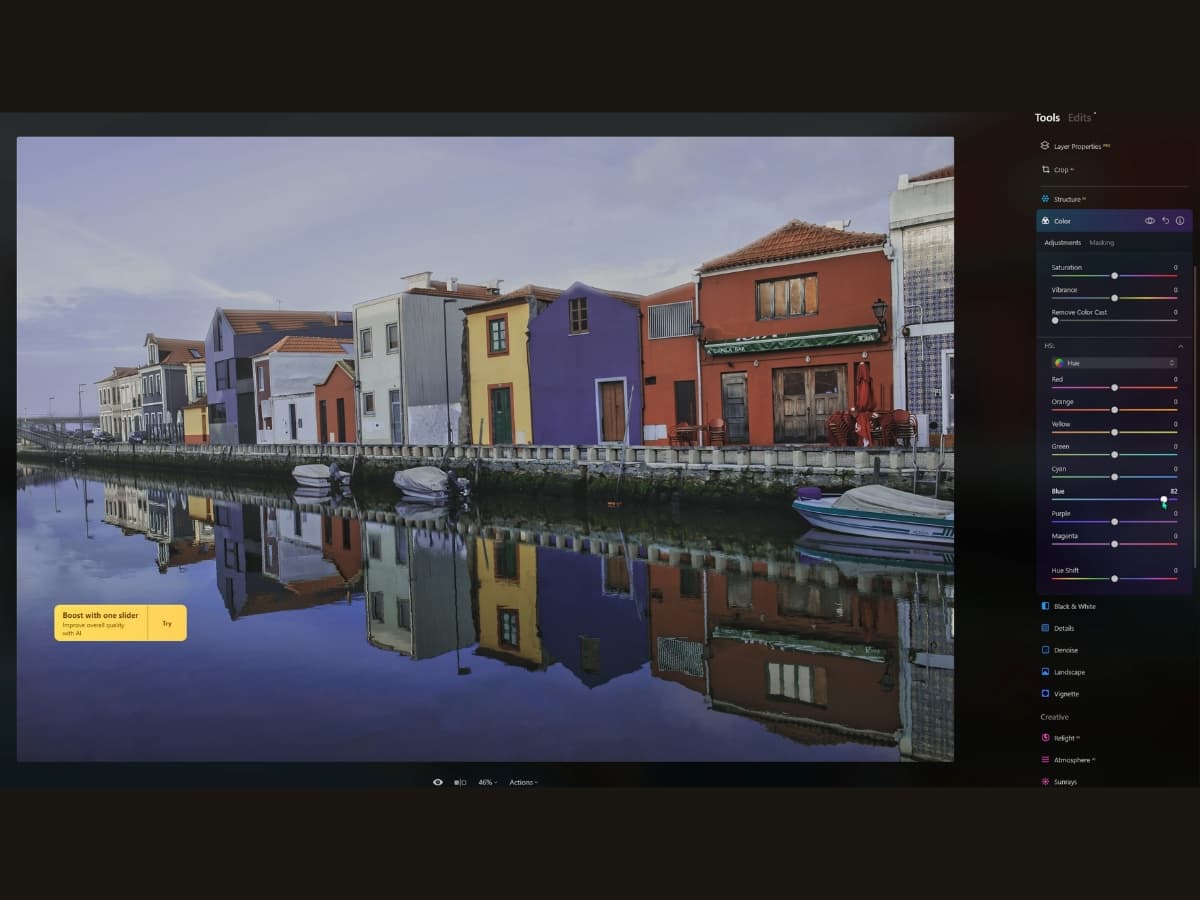1200x900 pixels.
Task: Click the Cyan hue slider handle
Action: click(1114, 476)
